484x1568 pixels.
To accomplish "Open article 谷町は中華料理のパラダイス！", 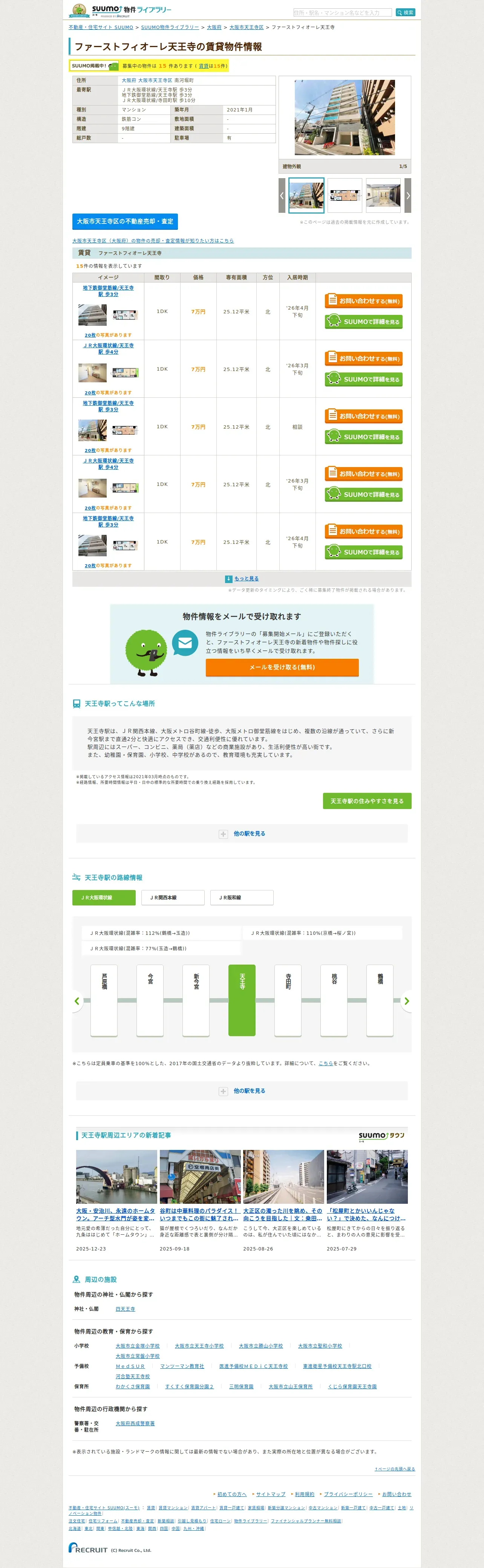I will pyautogui.click(x=199, y=1214).
